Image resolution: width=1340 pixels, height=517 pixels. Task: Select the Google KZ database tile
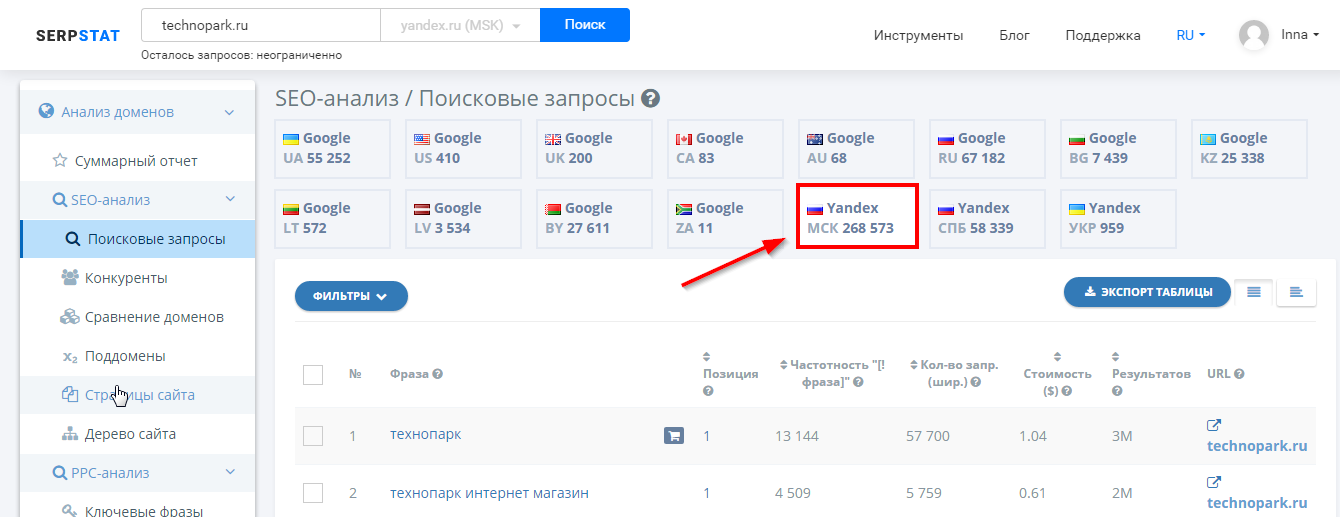pyautogui.click(x=1249, y=149)
